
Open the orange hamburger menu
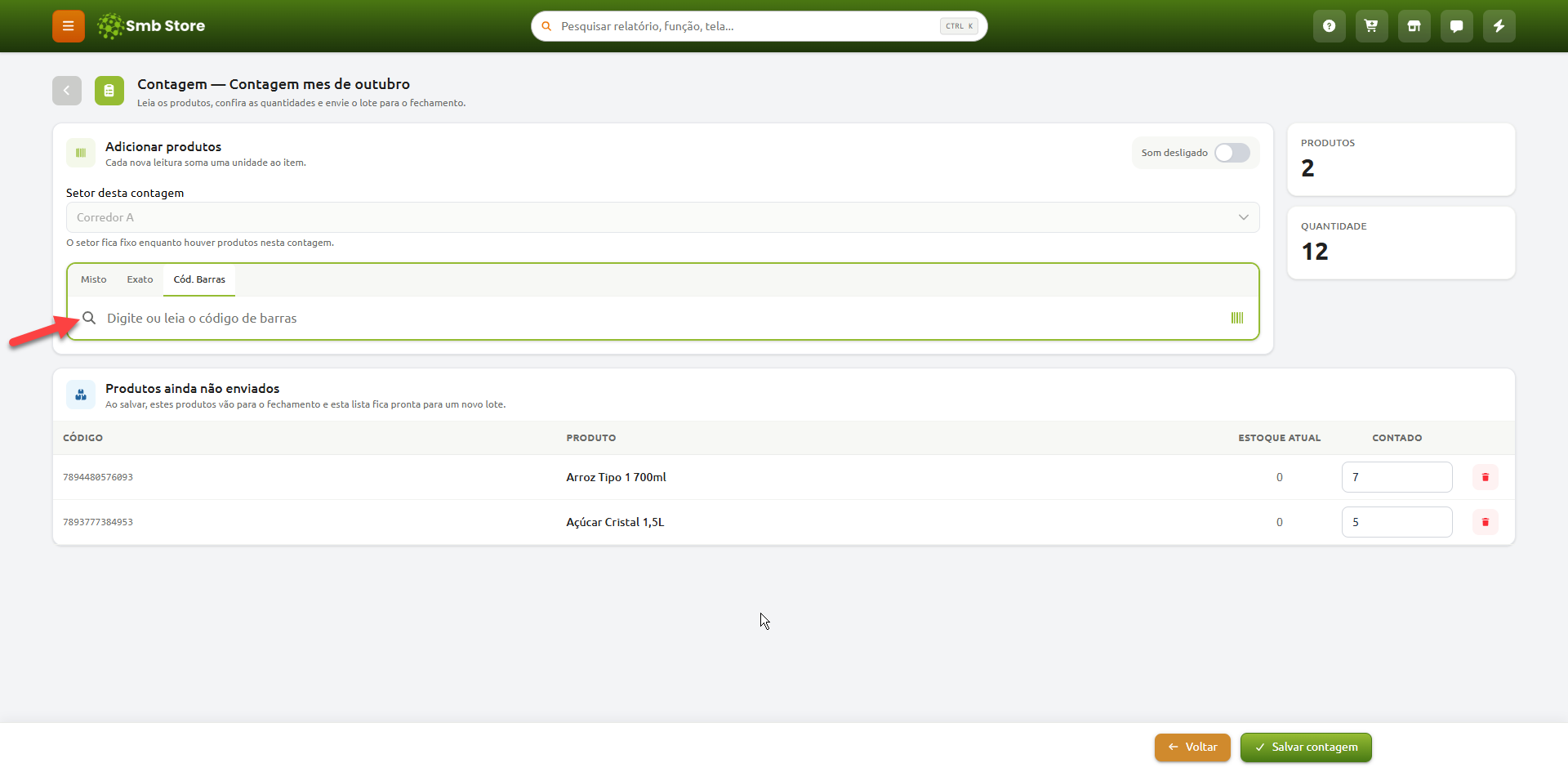(69, 26)
